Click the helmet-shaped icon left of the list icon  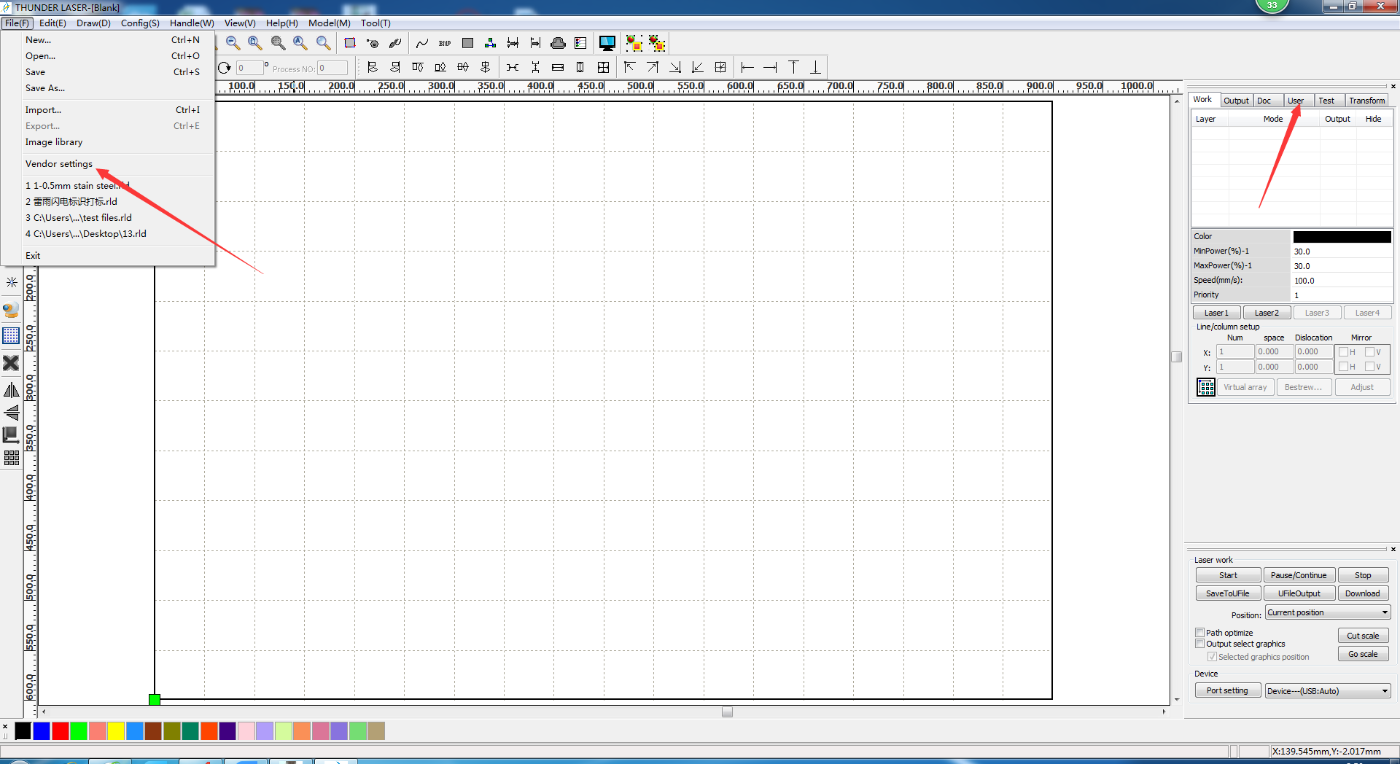(x=558, y=43)
